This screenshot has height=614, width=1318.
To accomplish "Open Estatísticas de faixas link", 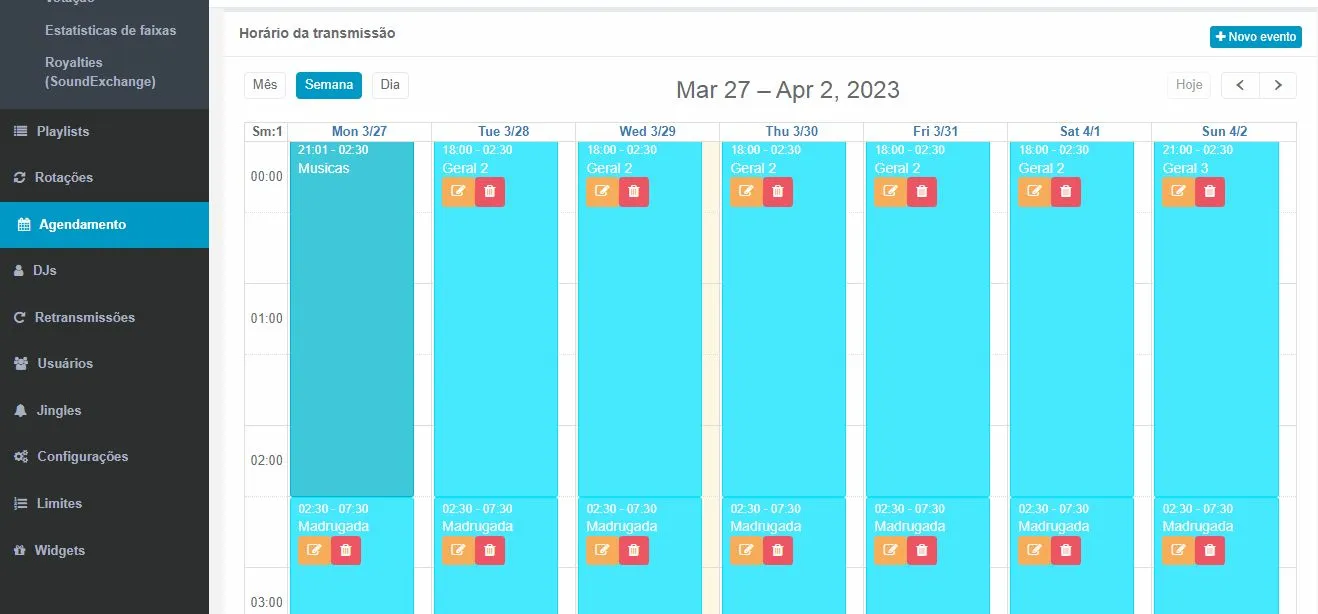I will coord(110,30).
